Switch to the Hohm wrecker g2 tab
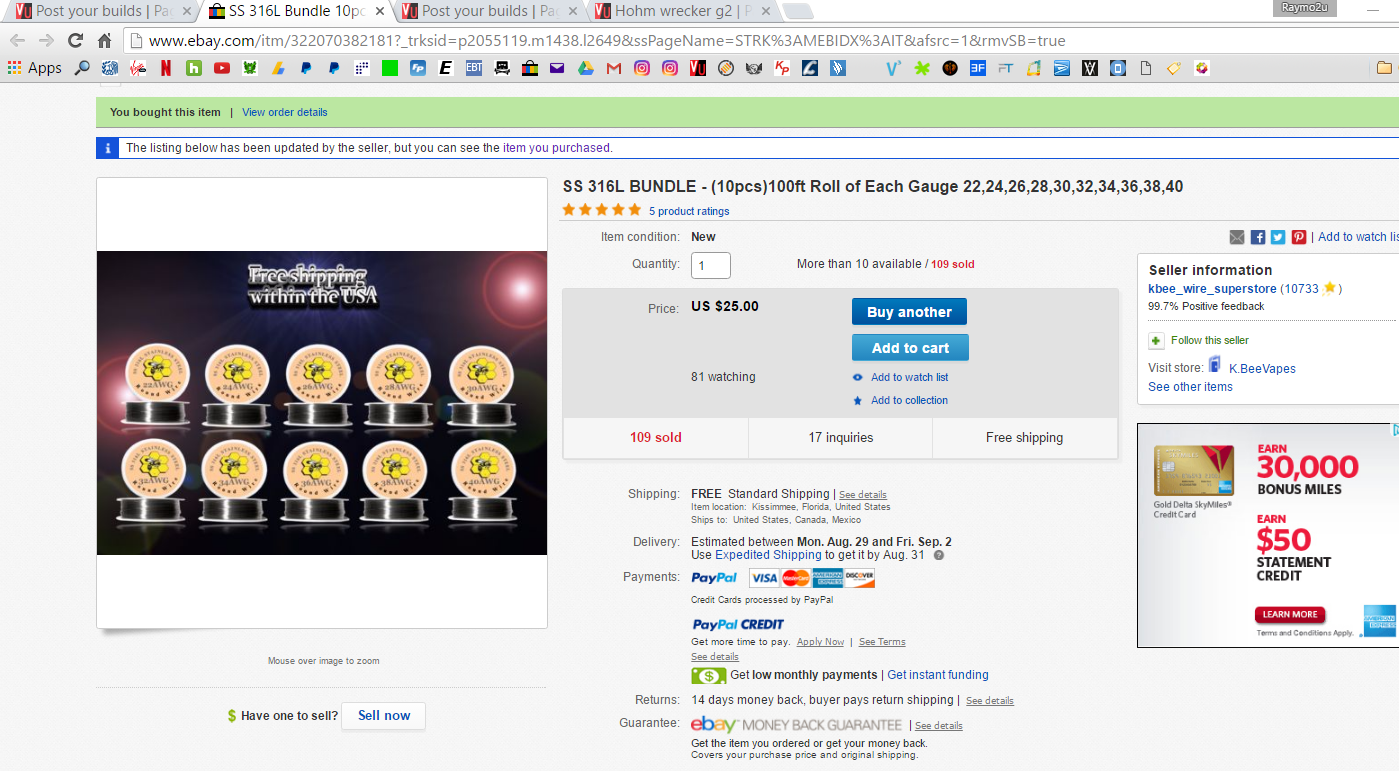 tap(680, 11)
